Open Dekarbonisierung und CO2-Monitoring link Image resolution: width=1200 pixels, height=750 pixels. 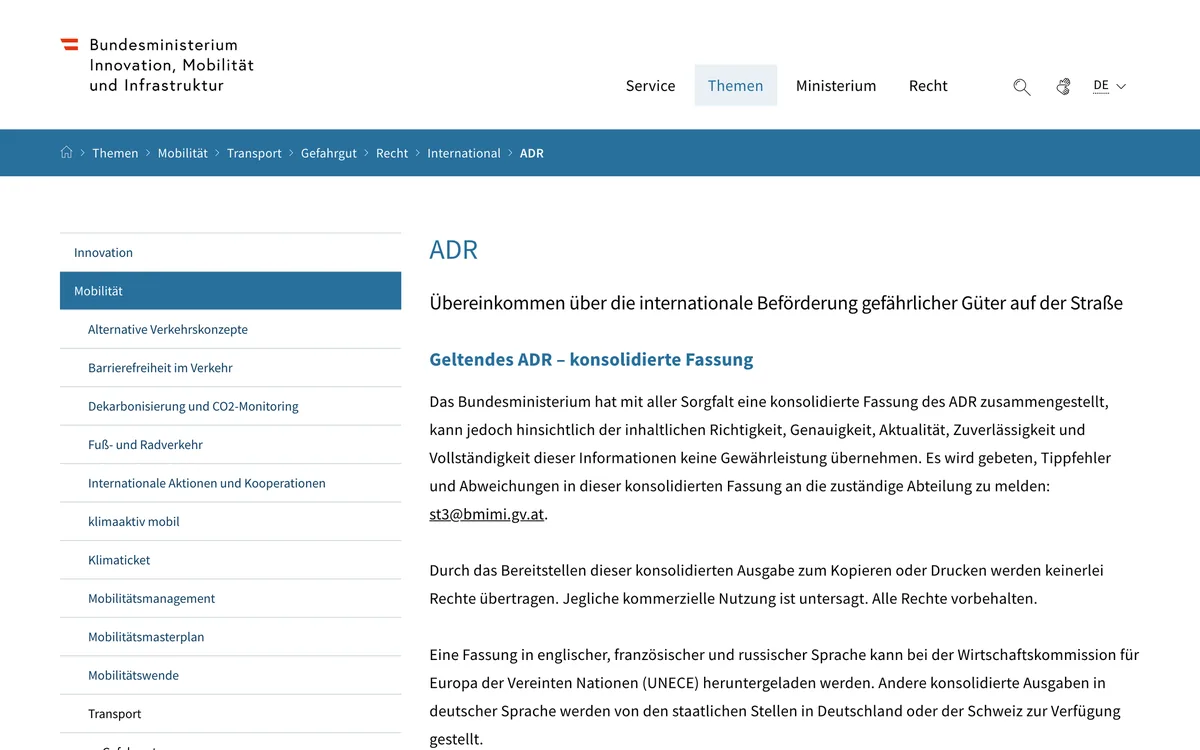pyautogui.click(x=230, y=407)
